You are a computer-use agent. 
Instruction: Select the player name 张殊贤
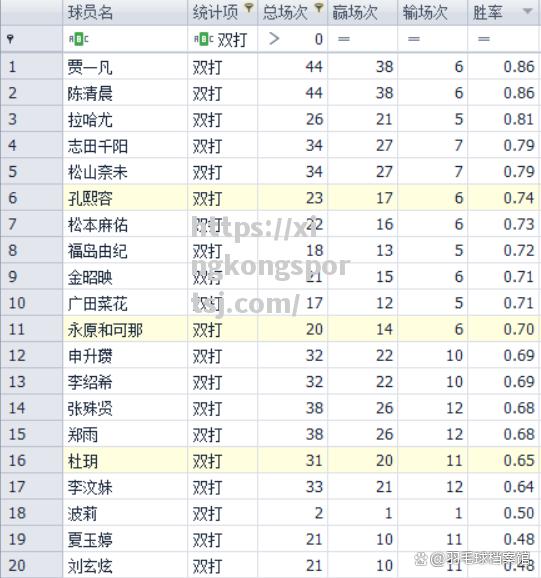click(x=90, y=408)
